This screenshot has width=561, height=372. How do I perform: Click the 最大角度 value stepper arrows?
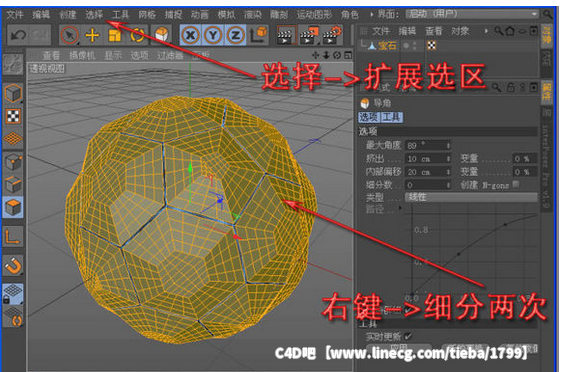pyautogui.click(x=448, y=145)
